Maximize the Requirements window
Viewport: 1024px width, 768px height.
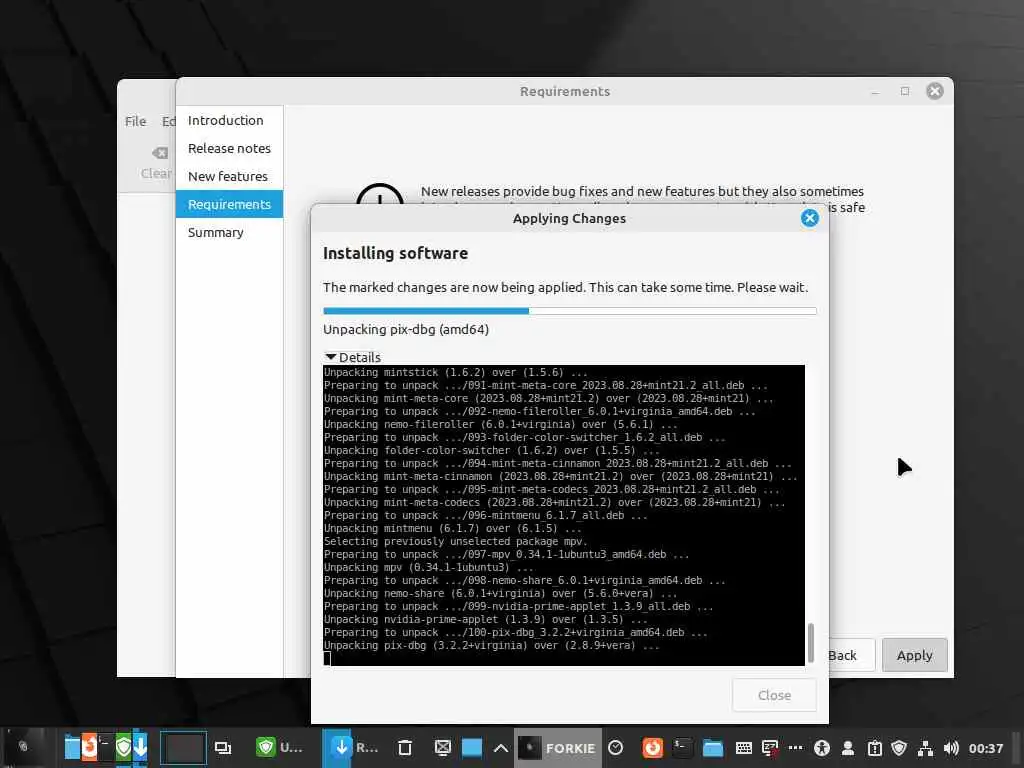(x=905, y=91)
